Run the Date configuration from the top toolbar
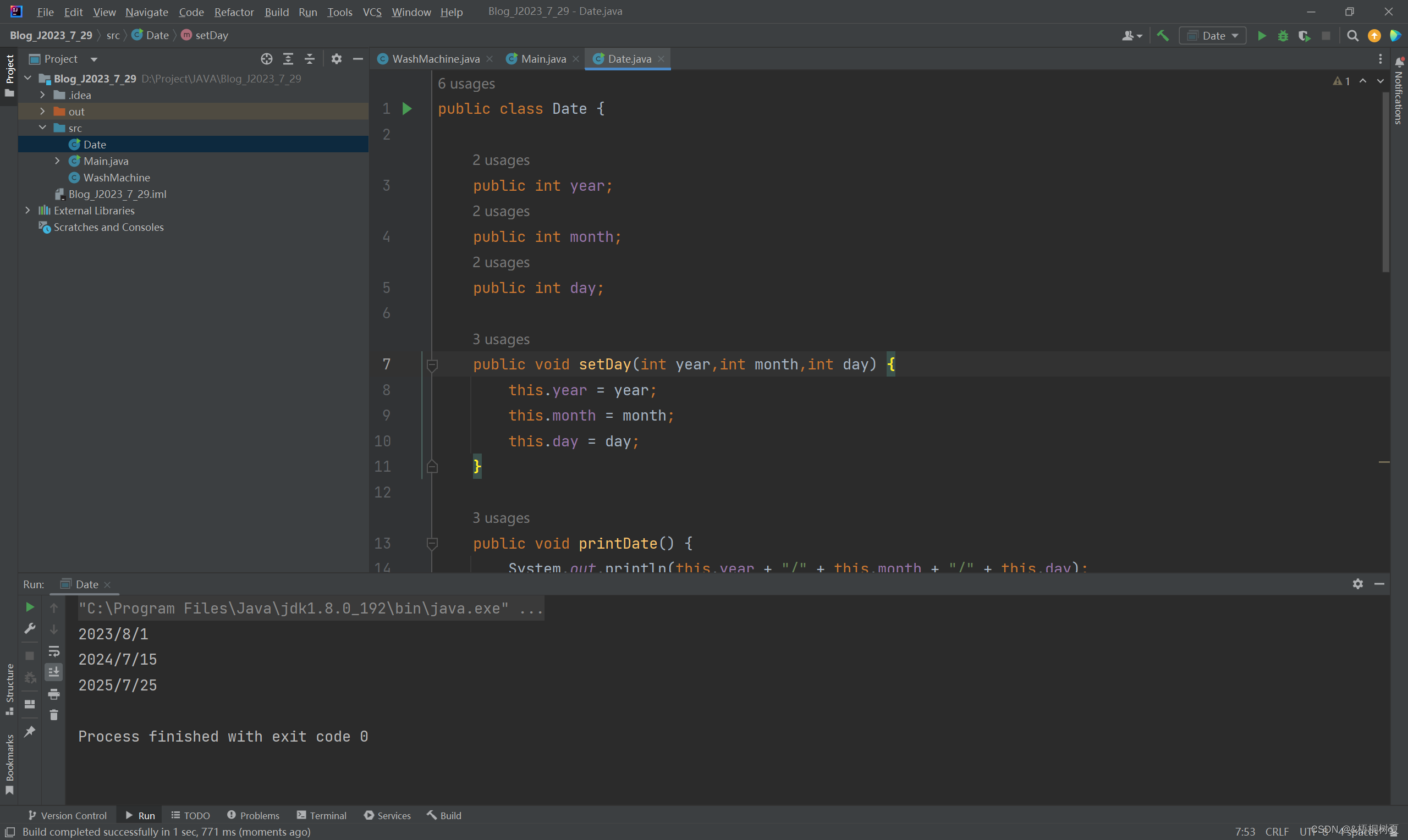 coord(1262,36)
